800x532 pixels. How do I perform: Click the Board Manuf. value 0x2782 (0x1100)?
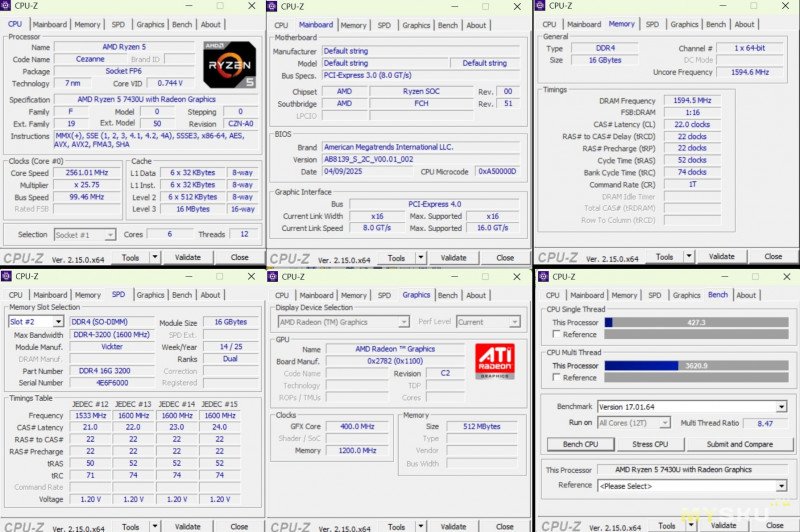click(395, 361)
